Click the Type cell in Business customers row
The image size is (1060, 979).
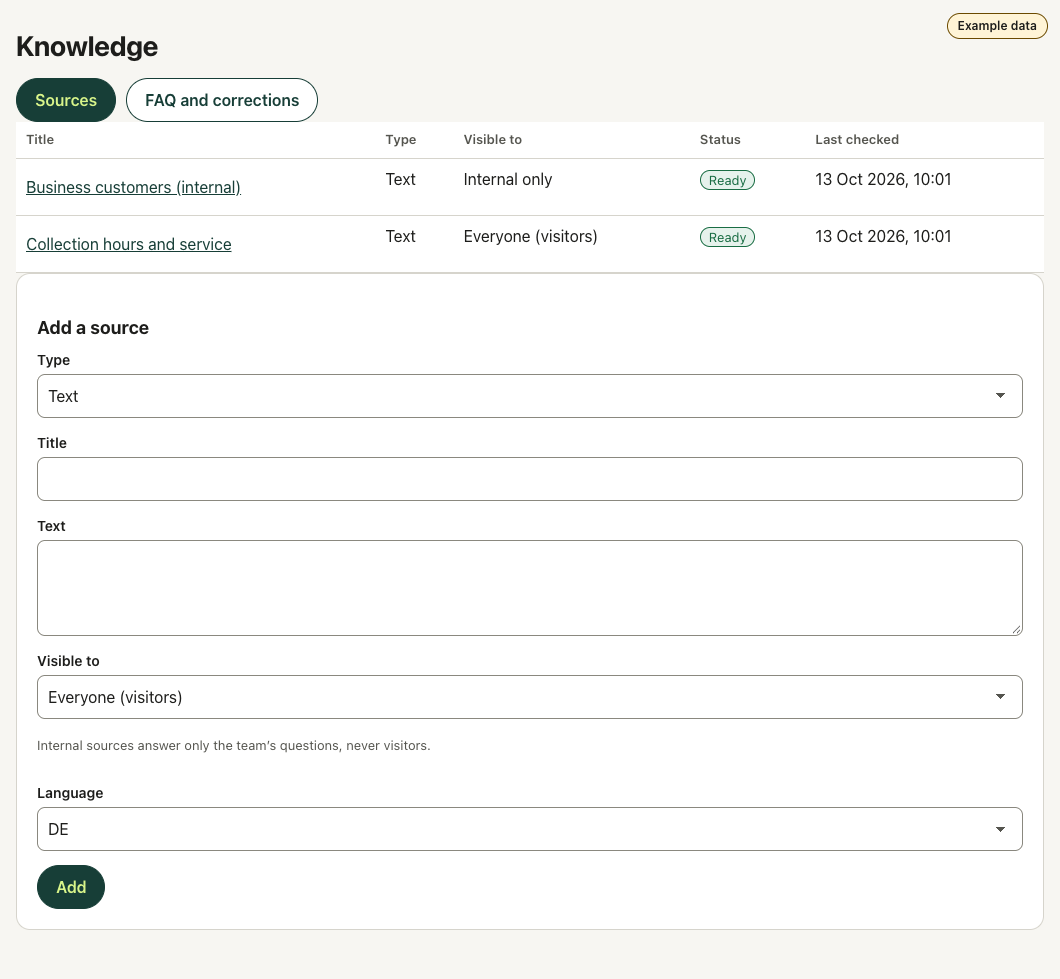[400, 179]
